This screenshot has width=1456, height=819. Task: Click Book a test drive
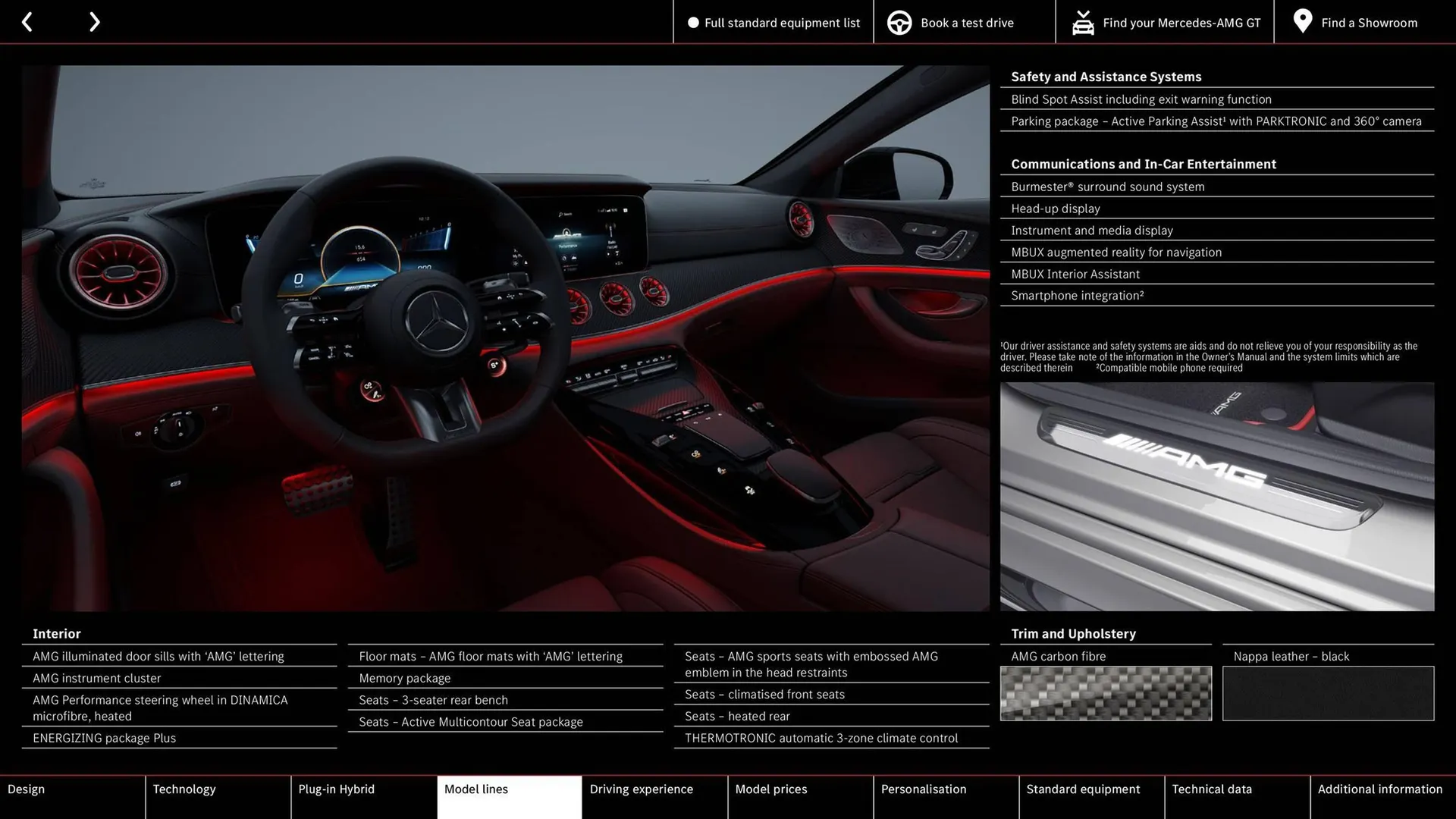tap(966, 22)
